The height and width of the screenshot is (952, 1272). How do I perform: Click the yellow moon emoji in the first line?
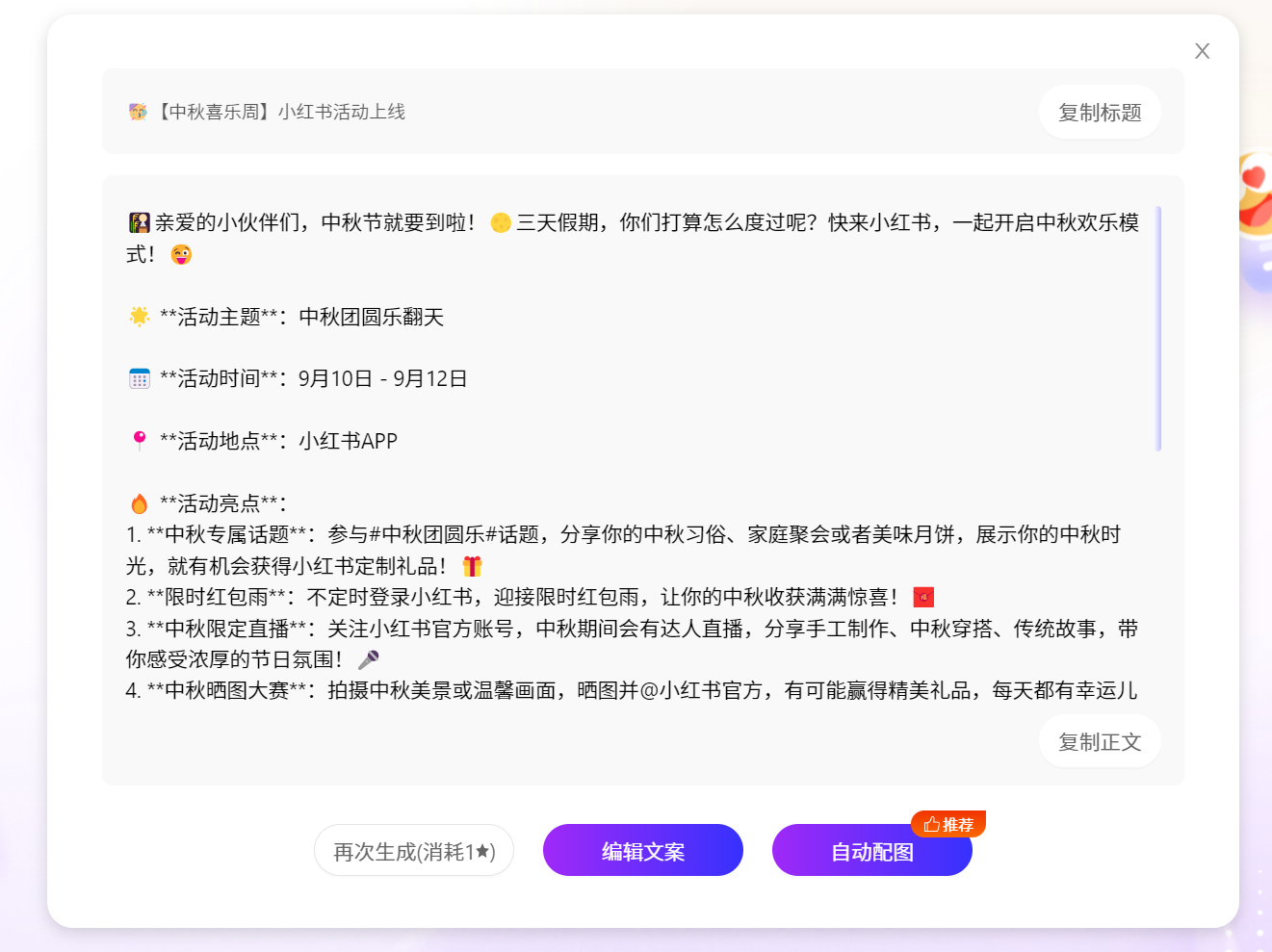click(501, 223)
